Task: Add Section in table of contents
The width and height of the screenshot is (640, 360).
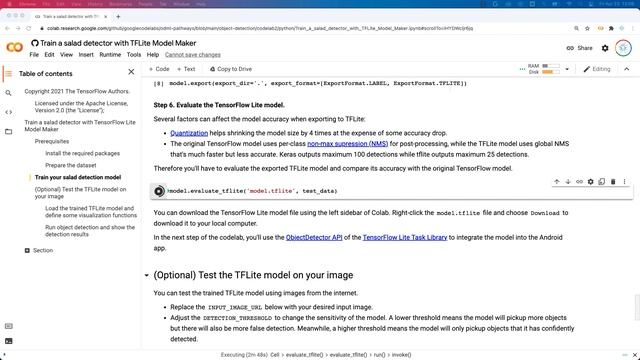Action: click(x=39, y=250)
